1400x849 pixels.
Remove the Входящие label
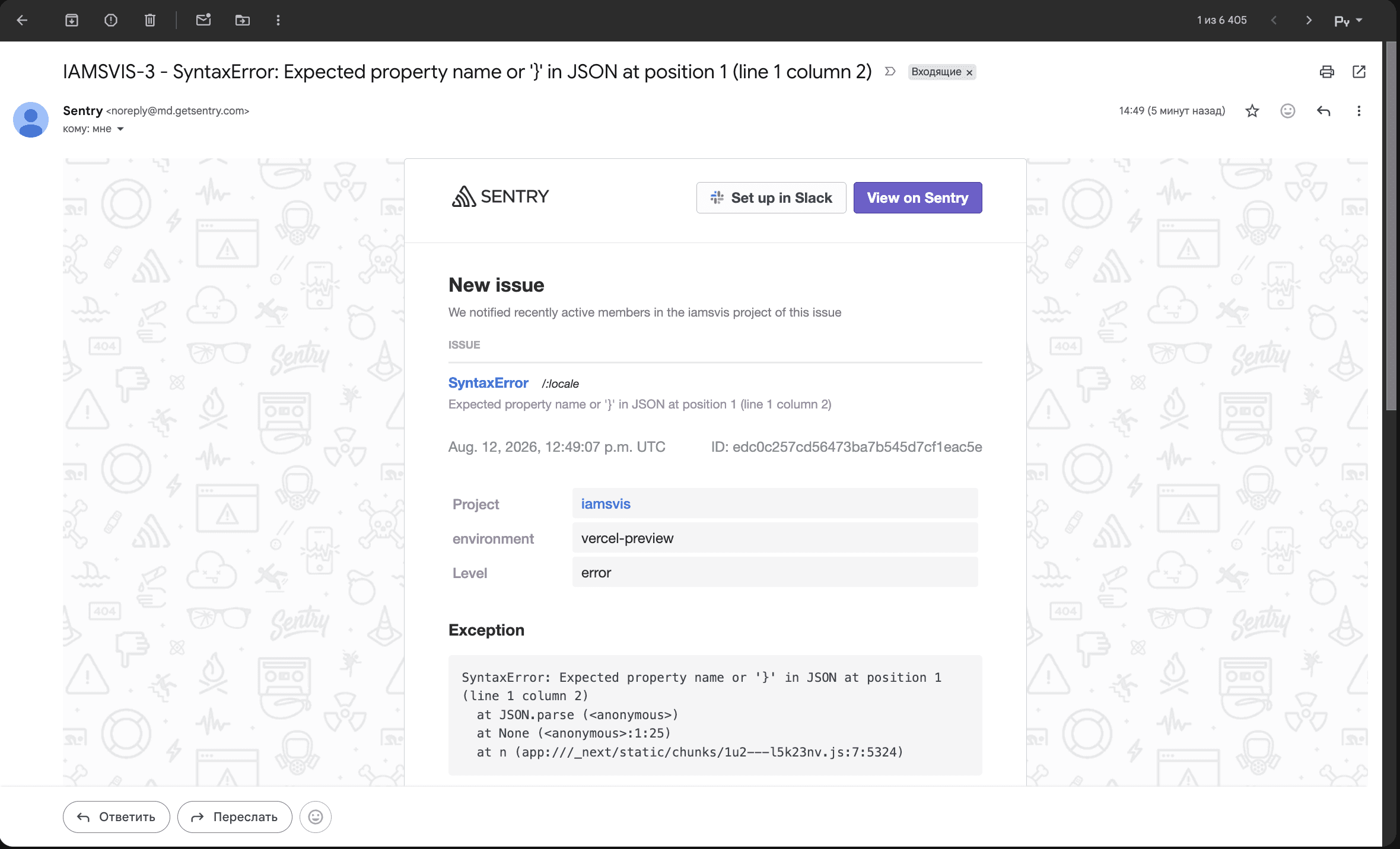coord(969,72)
